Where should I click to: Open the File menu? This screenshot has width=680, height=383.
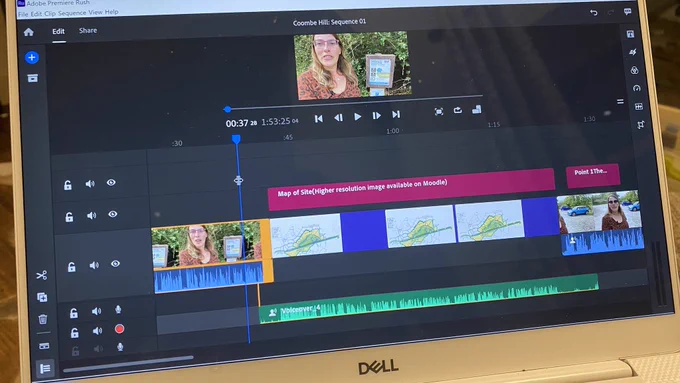pos(23,14)
